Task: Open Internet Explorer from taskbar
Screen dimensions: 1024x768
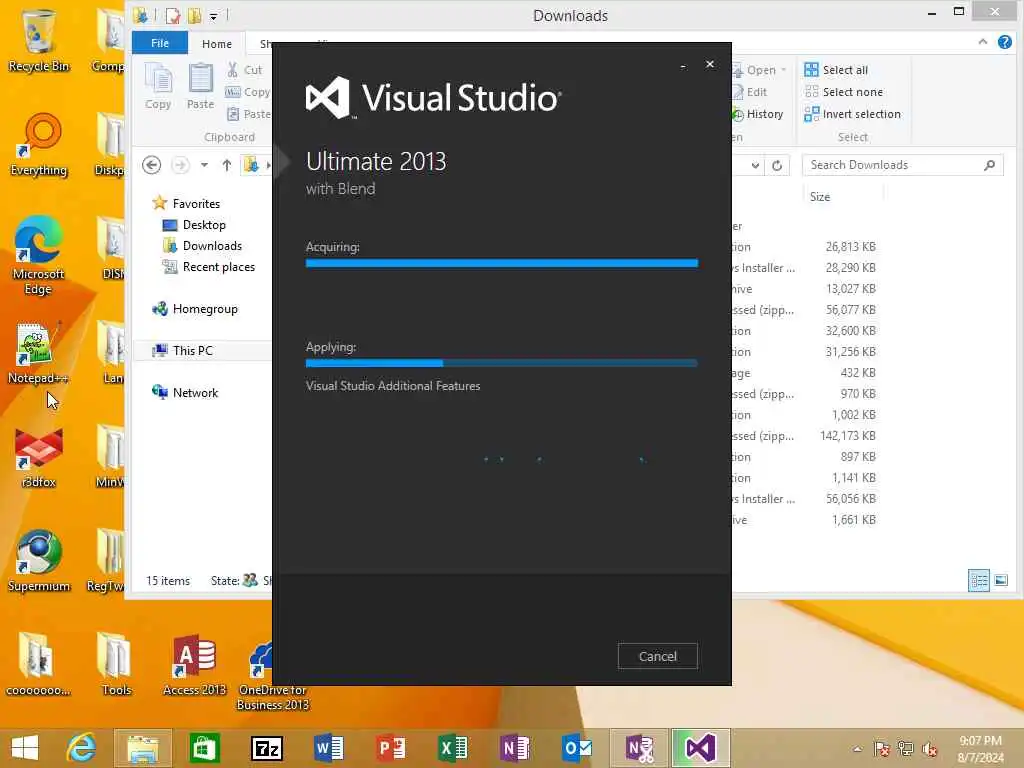Action: [82, 748]
